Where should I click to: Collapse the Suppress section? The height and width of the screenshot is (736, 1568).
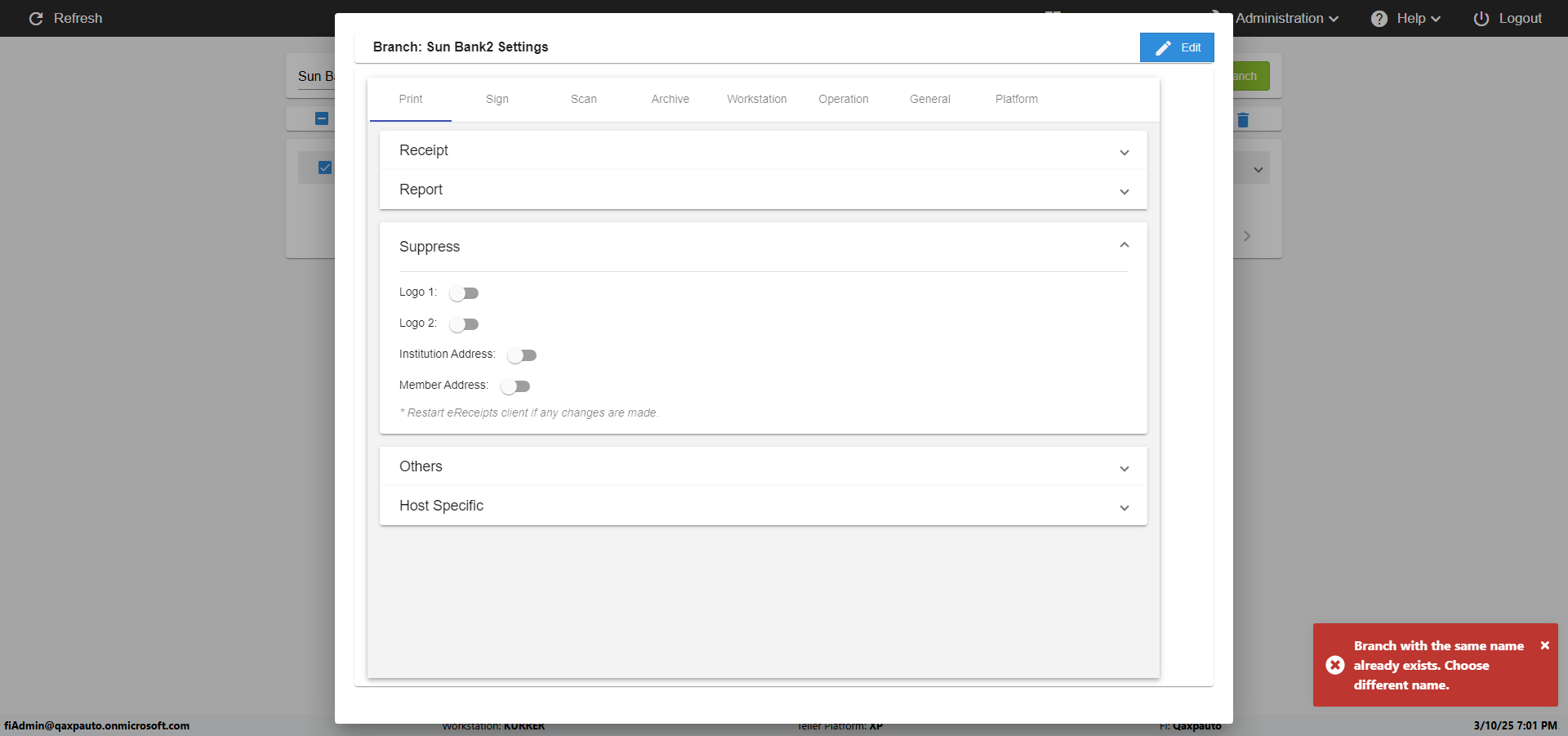pyautogui.click(x=1124, y=246)
